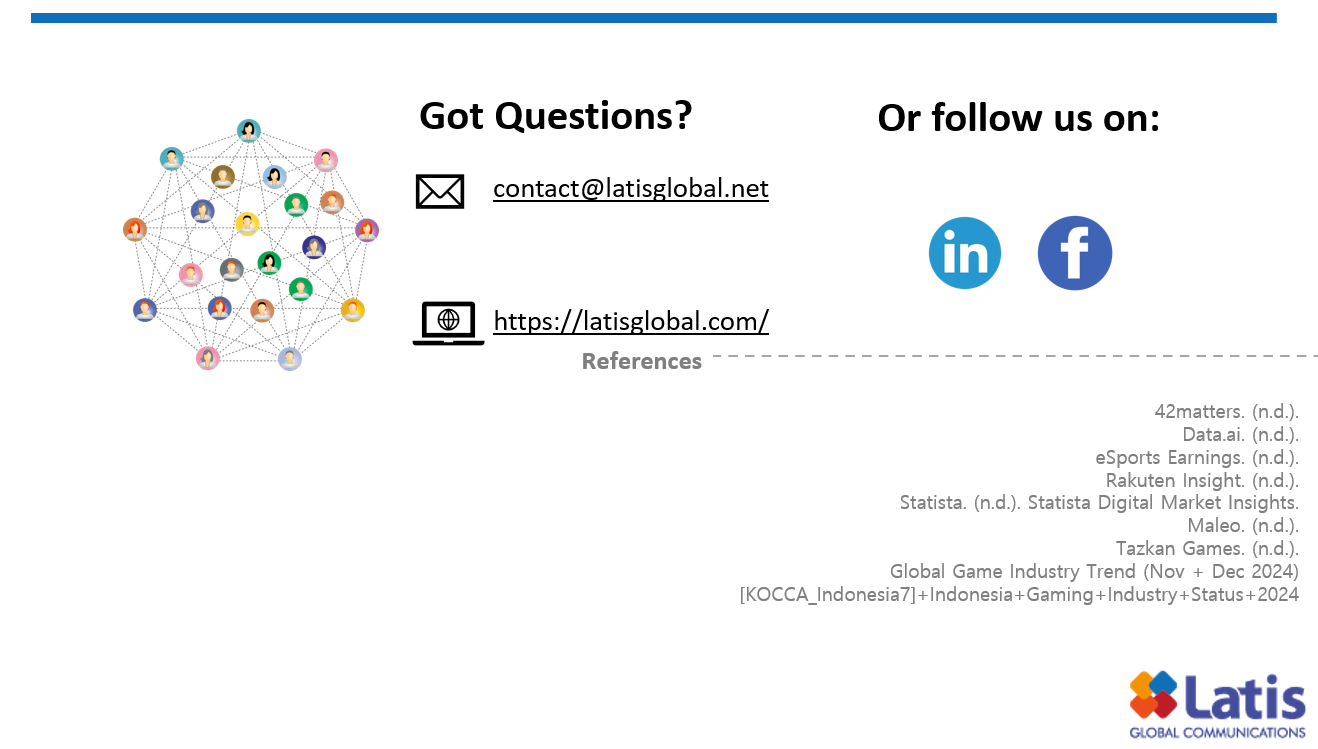Select the 'Got Questions?' heading
1318x749 pixels.
click(555, 116)
